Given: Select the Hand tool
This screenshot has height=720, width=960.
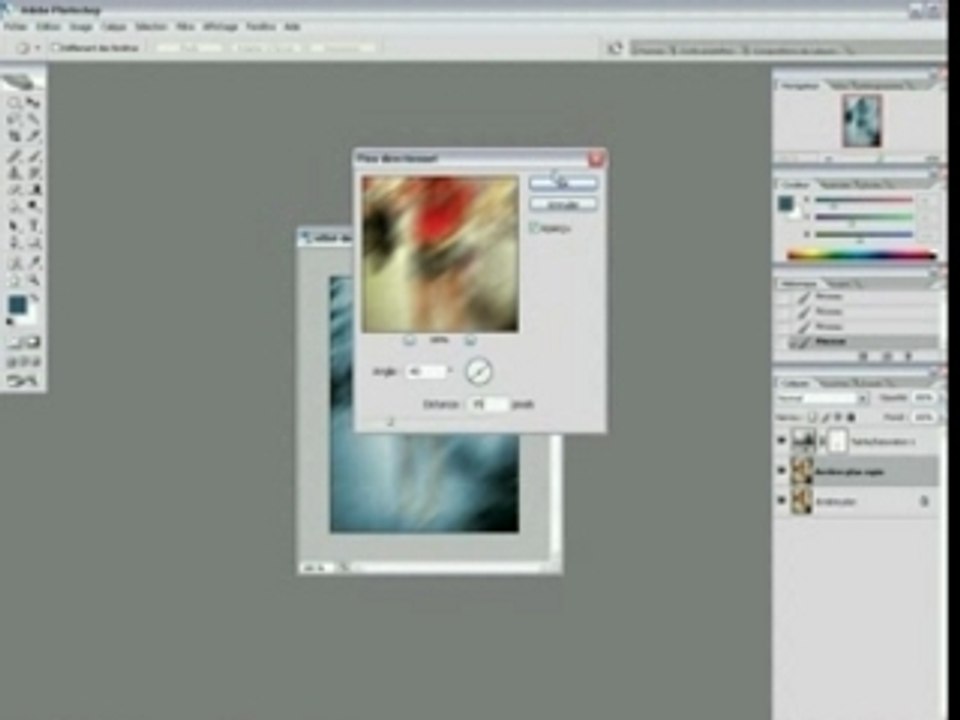Looking at the screenshot, I should (x=14, y=280).
